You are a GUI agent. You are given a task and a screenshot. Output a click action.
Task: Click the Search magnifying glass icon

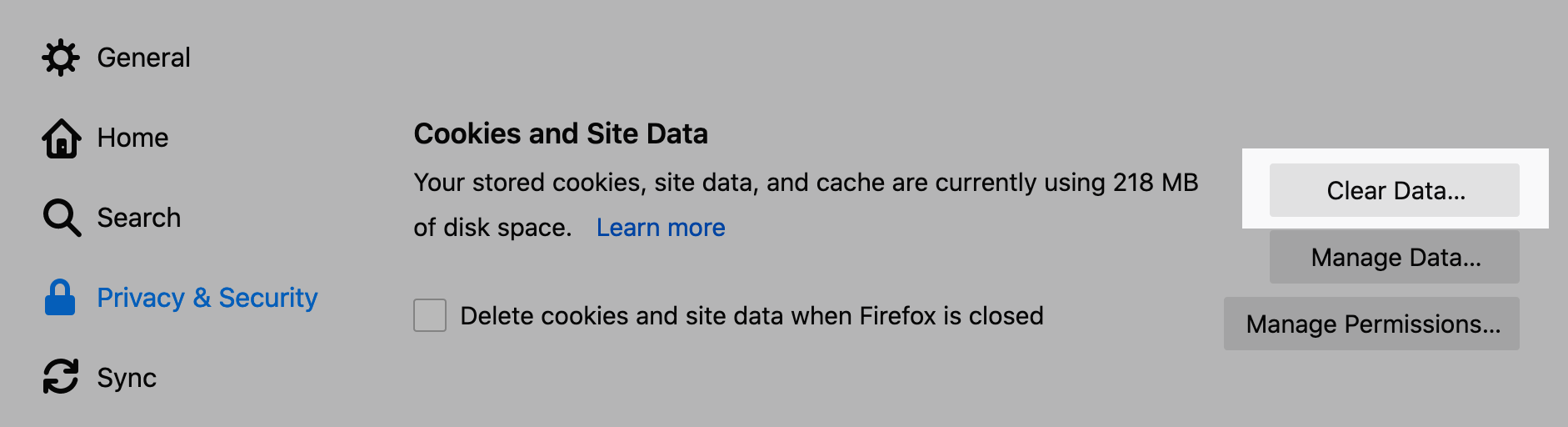click(x=62, y=218)
